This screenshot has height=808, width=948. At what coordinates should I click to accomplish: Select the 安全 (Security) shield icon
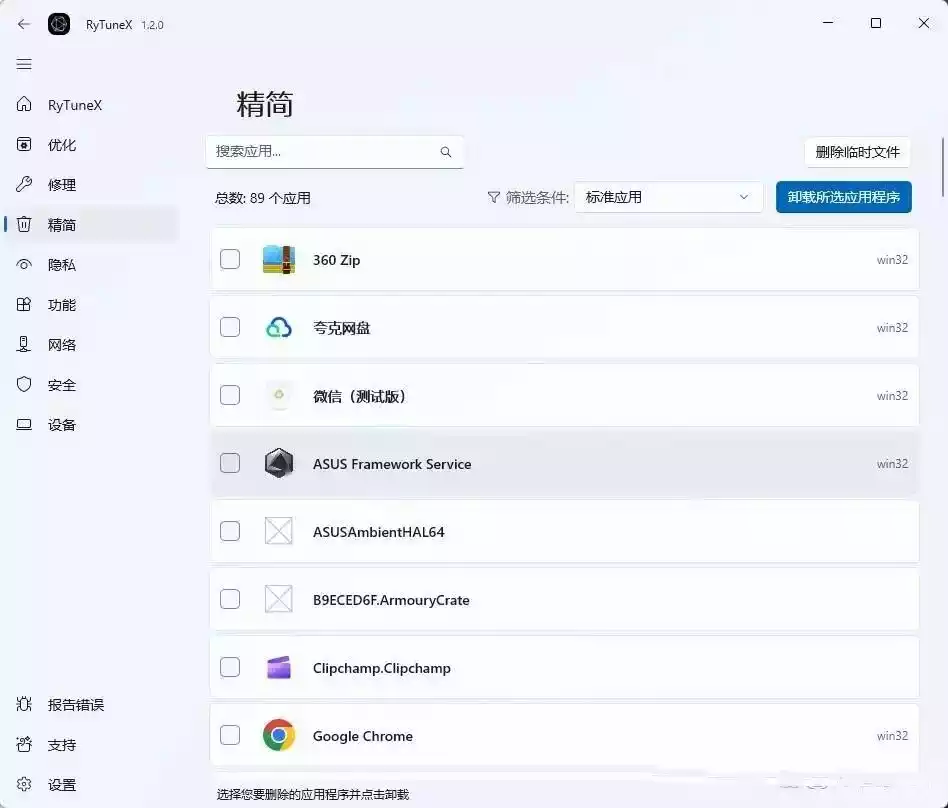[x=24, y=384]
